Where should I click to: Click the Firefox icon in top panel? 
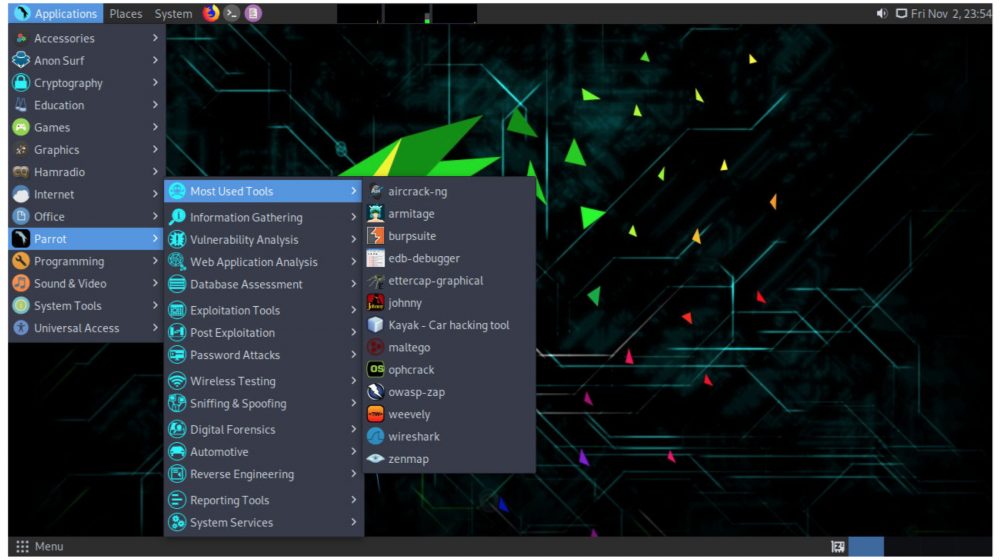tap(210, 14)
